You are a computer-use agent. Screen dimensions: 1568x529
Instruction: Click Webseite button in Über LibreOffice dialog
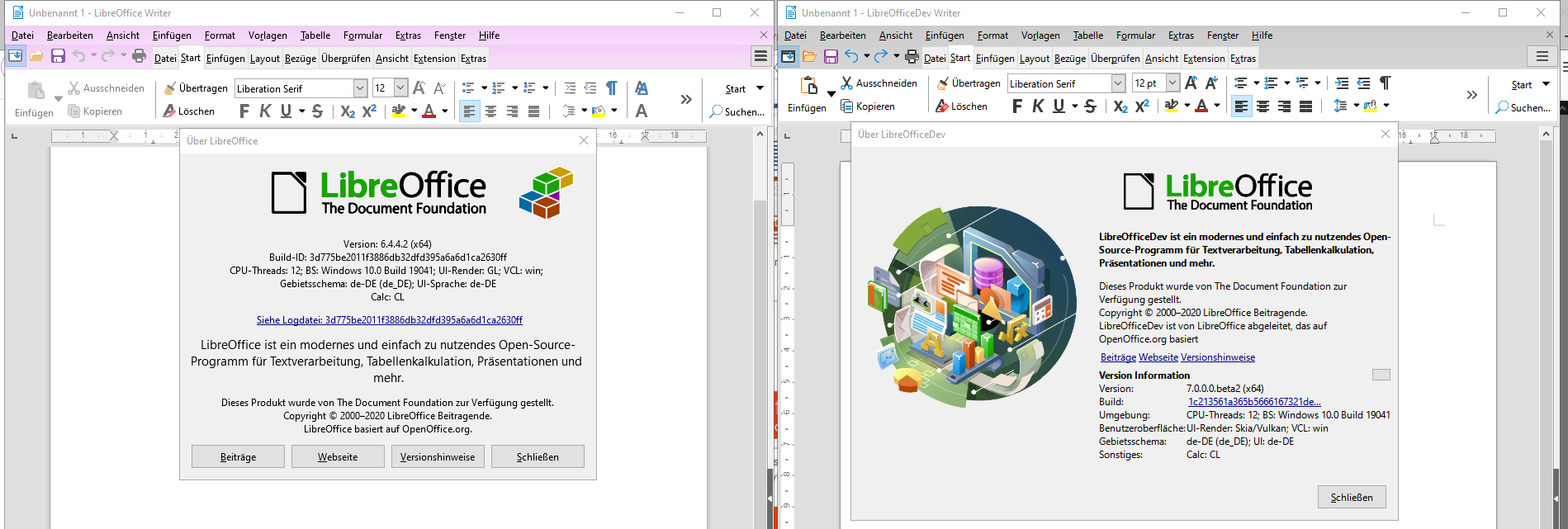[x=338, y=456]
